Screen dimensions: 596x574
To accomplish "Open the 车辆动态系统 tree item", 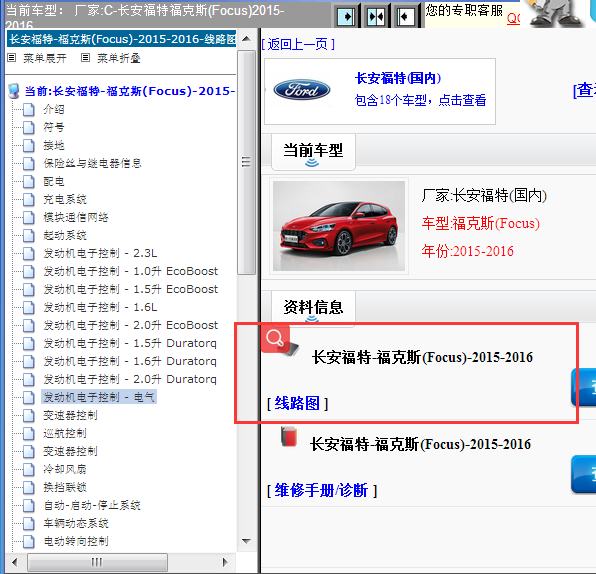I will [x=76, y=523].
